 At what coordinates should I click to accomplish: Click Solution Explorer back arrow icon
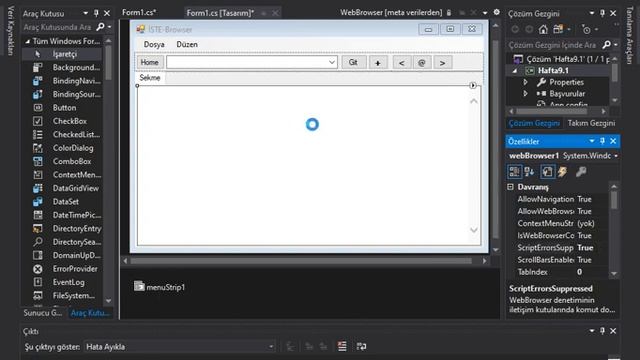tap(515, 29)
